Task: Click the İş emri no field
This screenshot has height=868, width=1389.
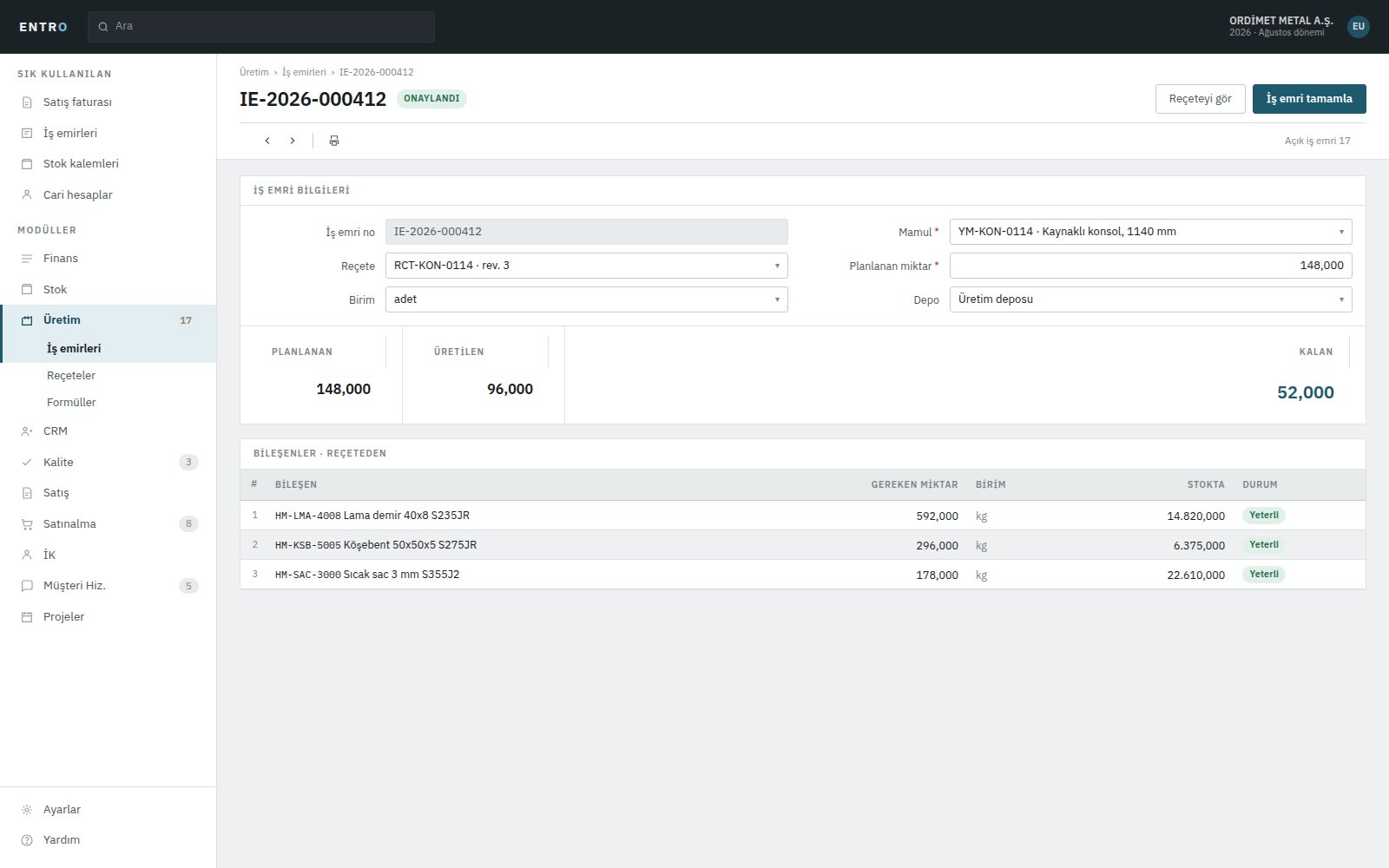Action: tap(587, 232)
